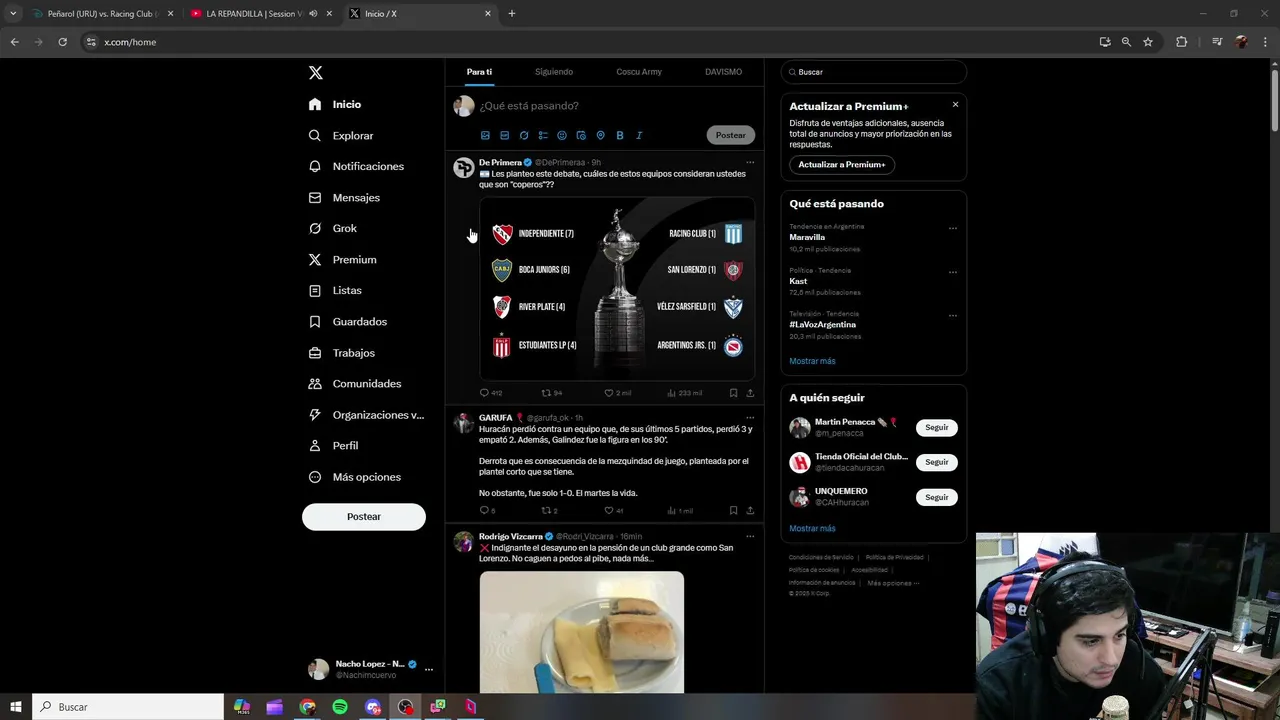The image size is (1280, 720).
Task: Switch to the DAVISMO tab
Action: 723,72
